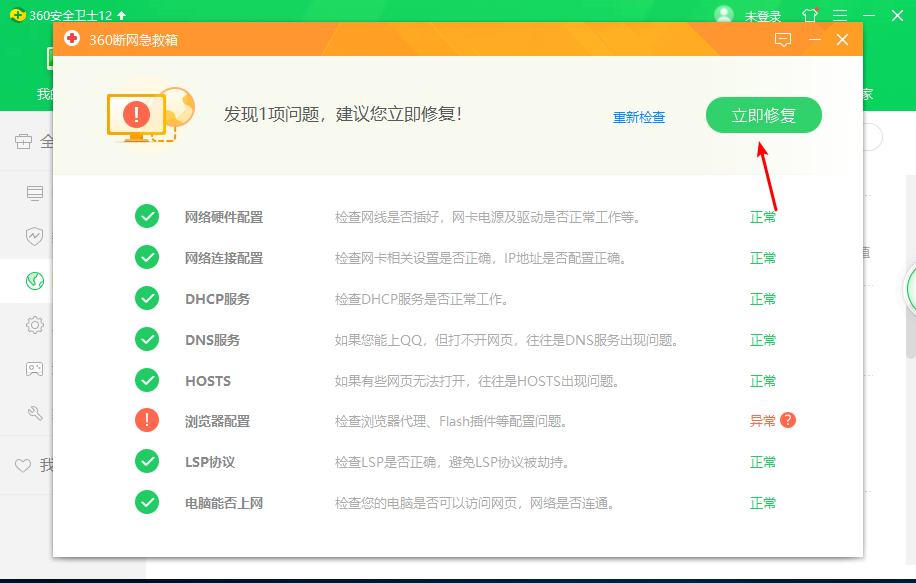Open the gamepad icon in left sidebar
This screenshot has height=583, width=916.
[x=33, y=368]
